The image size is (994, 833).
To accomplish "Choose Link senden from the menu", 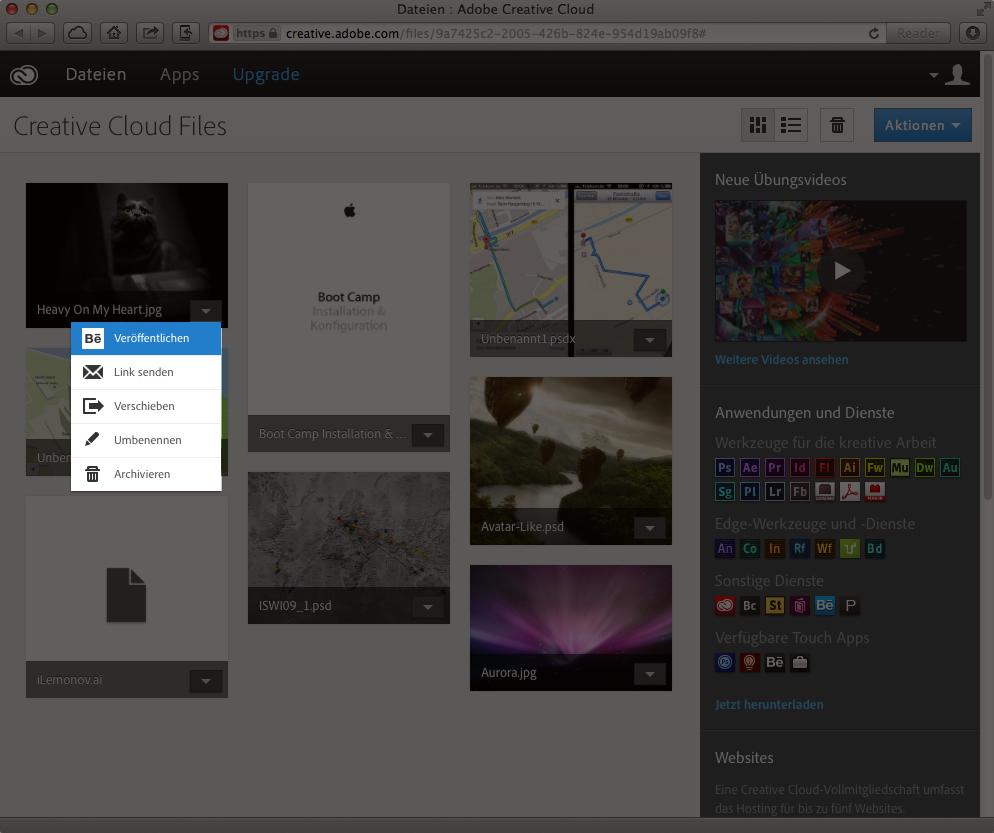I will tap(146, 372).
